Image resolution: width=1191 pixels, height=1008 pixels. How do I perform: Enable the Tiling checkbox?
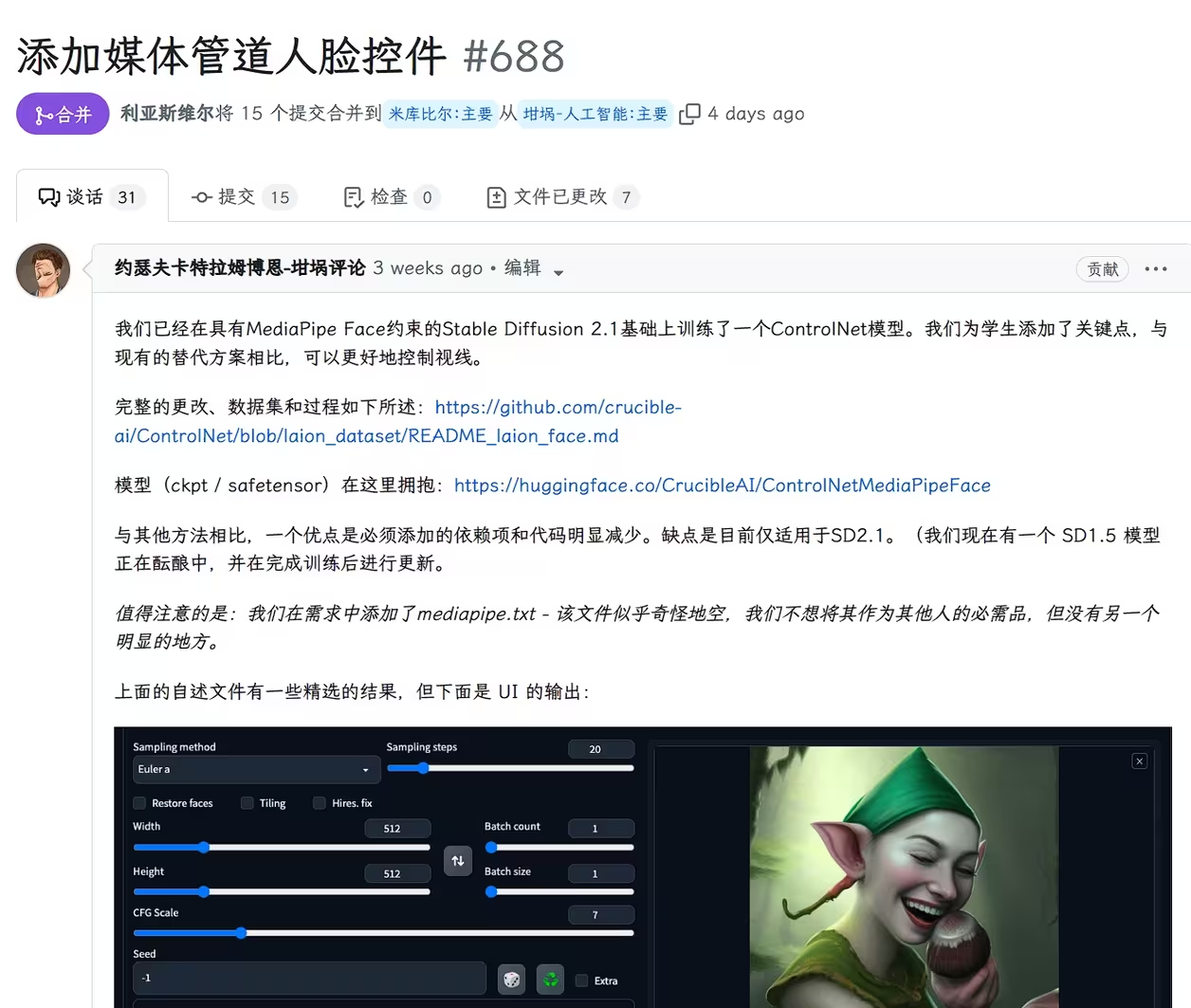(247, 803)
